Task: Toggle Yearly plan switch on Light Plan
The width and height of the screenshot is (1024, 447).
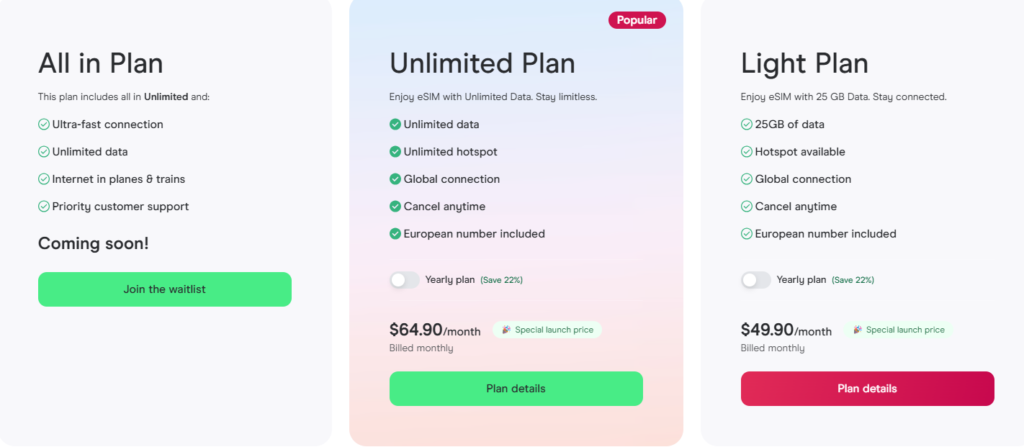Action: pyautogui.click(x=756, y=280)
